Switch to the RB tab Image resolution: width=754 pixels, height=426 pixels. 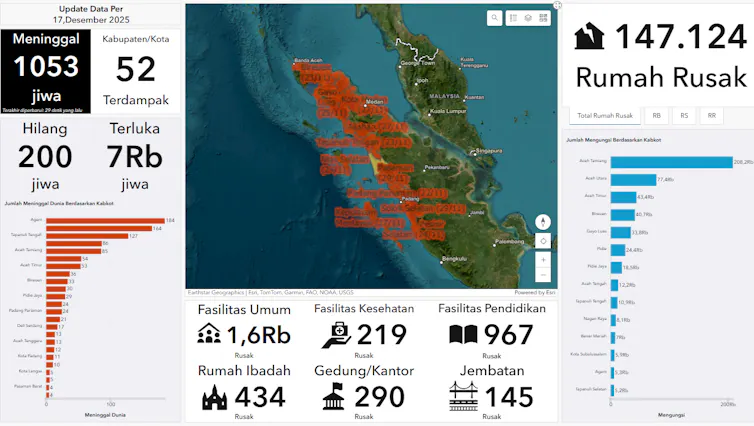click(x=656, y=116)
